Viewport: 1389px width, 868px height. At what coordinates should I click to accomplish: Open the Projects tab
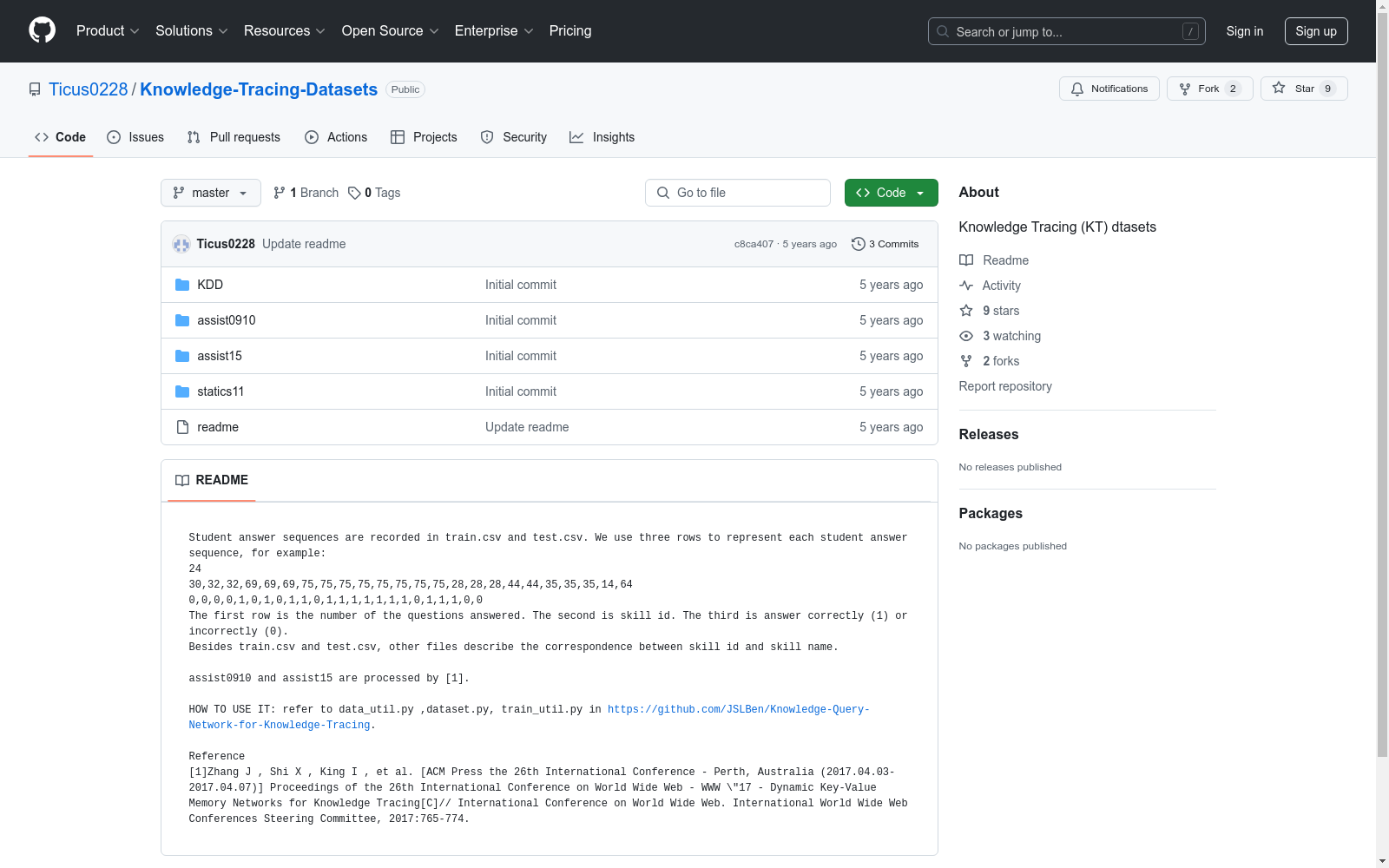tap(424, 137)
